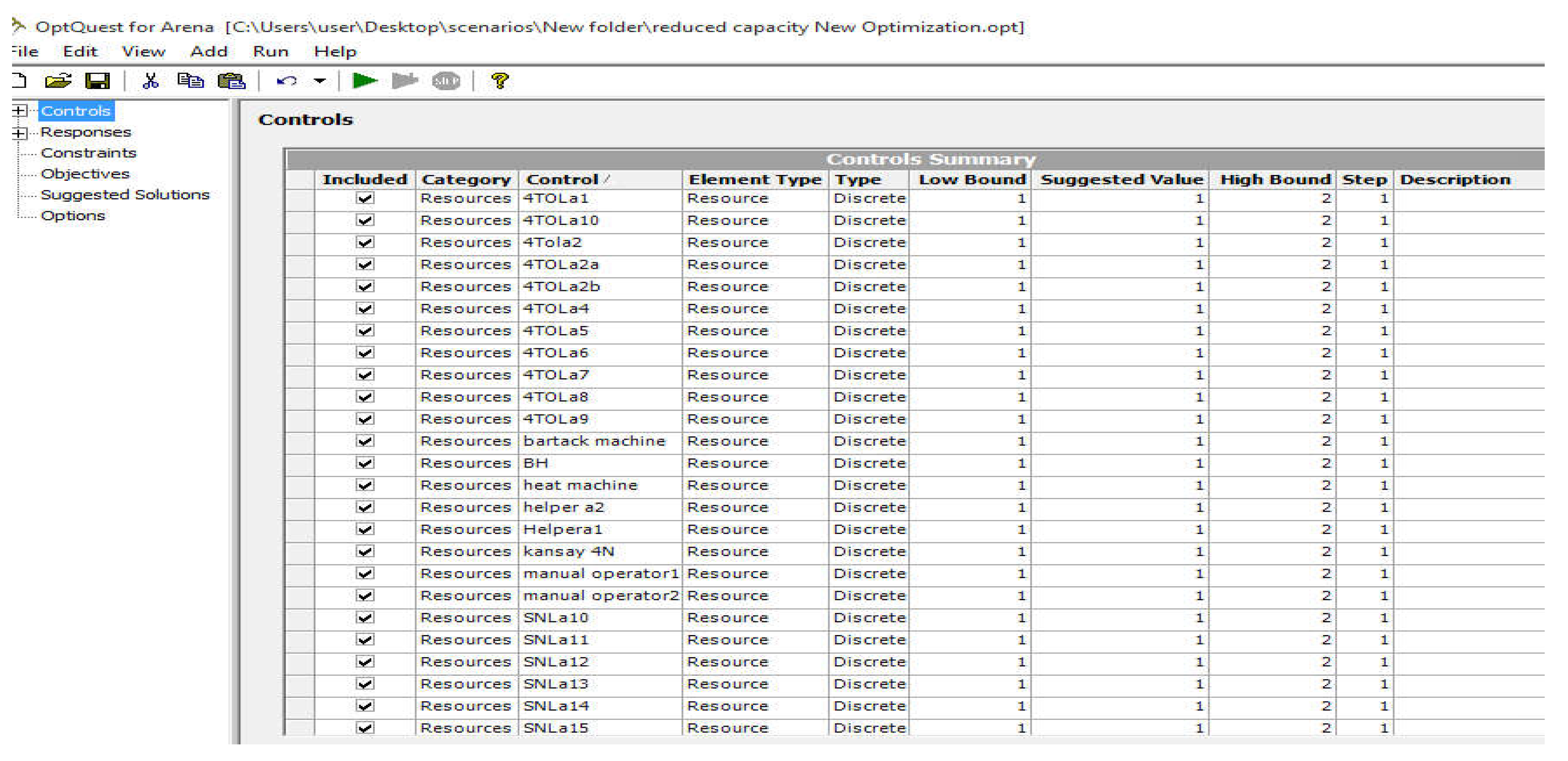This screenshot has height=761, width=1568.
Task: Click the Paste clipboard icon
Action: (x=231, y=80)
